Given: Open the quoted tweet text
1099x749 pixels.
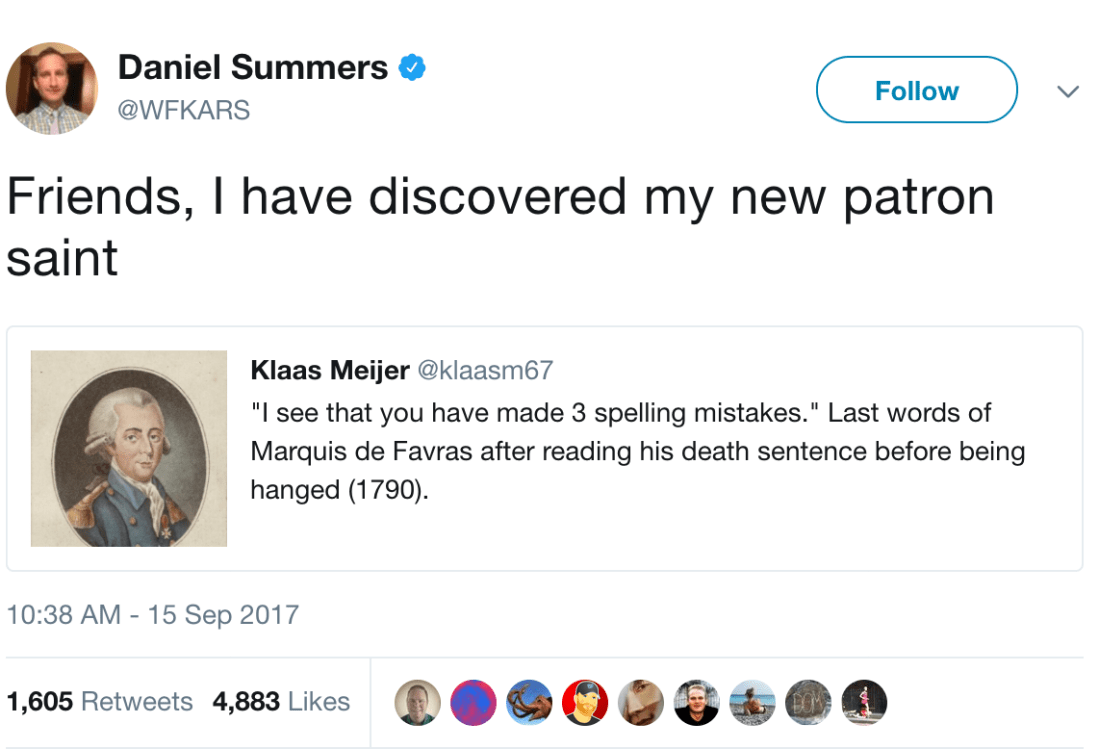Looking at the screenshot, I should tap(636, 451).
